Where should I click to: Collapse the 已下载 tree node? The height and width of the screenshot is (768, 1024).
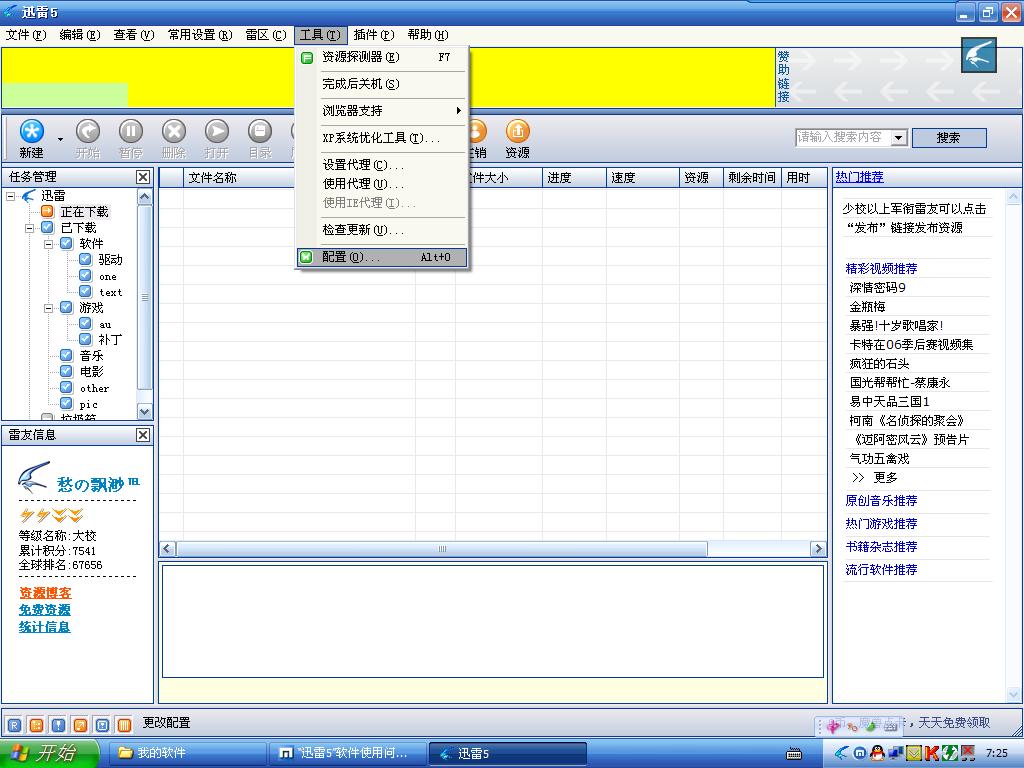coord(29,228)
